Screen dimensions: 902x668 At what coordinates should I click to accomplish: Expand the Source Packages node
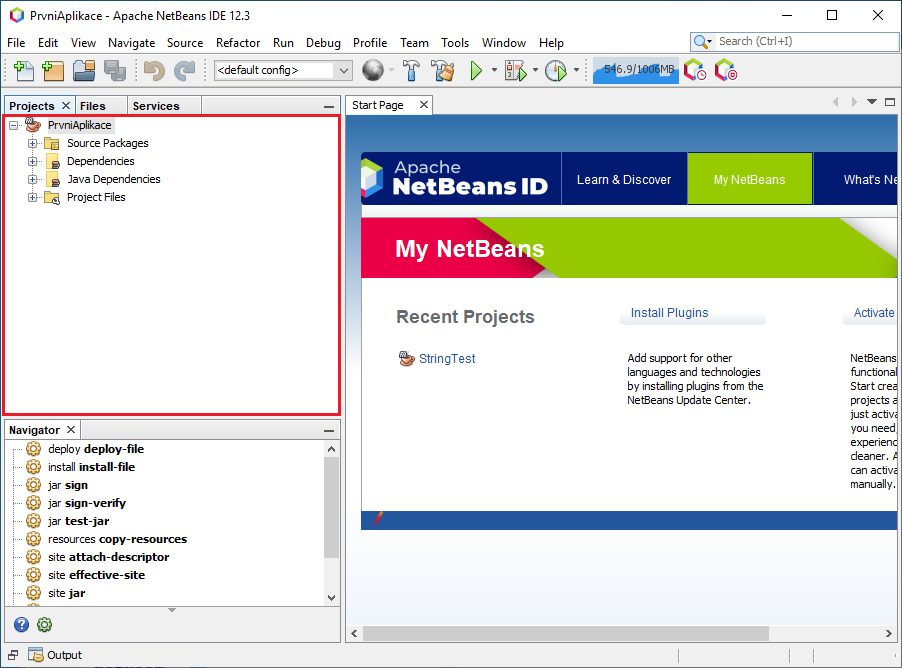[x=31, y=143]
